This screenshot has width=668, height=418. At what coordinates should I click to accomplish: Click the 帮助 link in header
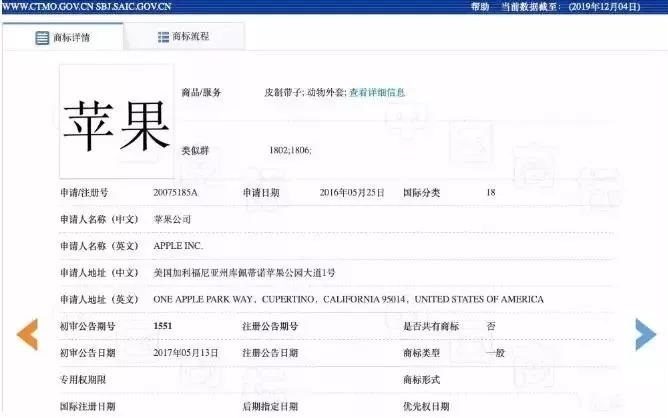click(x=480, y=6)
